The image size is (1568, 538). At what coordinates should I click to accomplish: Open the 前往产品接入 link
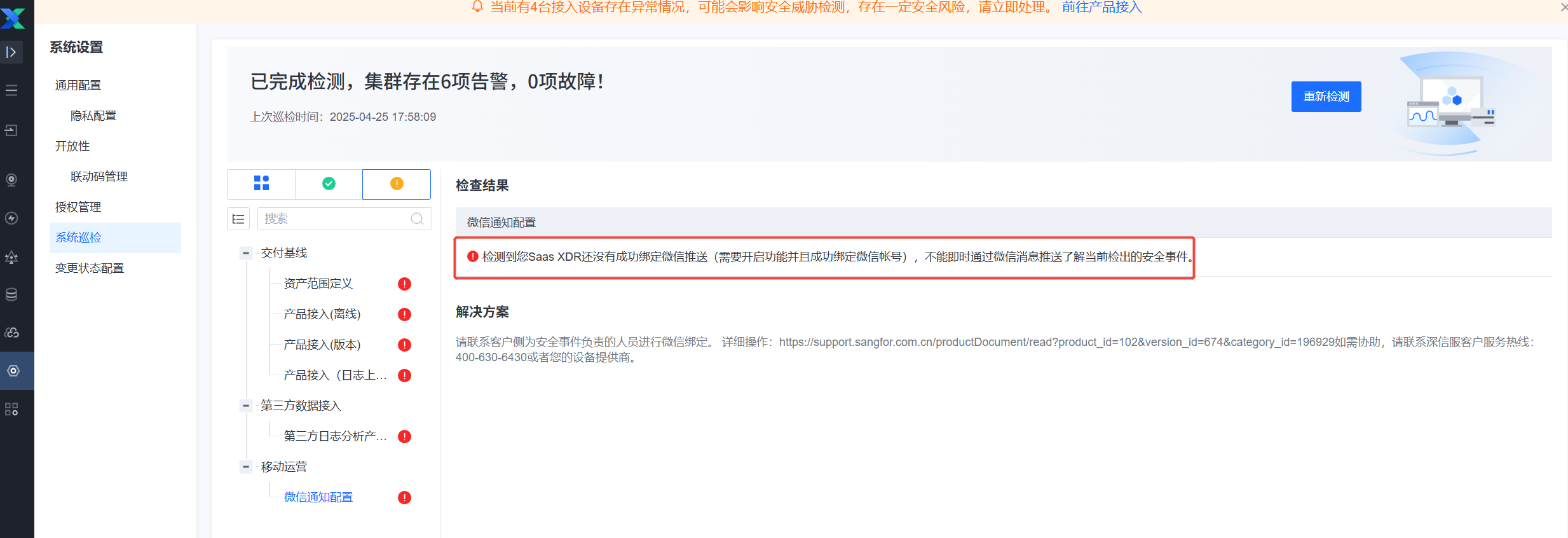coord(1102,7)
